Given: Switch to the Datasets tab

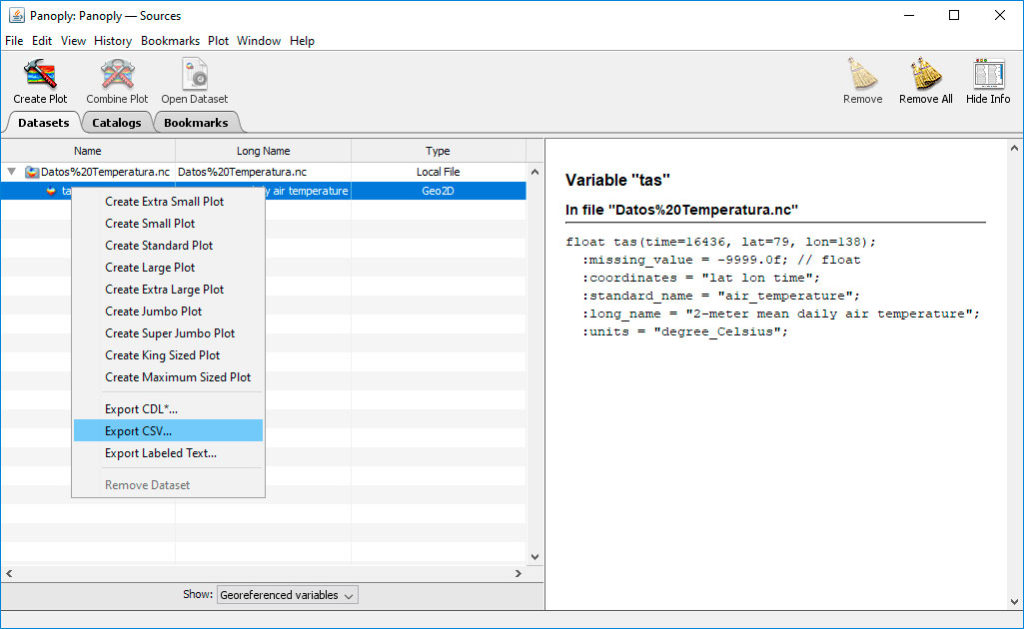Looking at the screenshot, I should tap(43, 123).
